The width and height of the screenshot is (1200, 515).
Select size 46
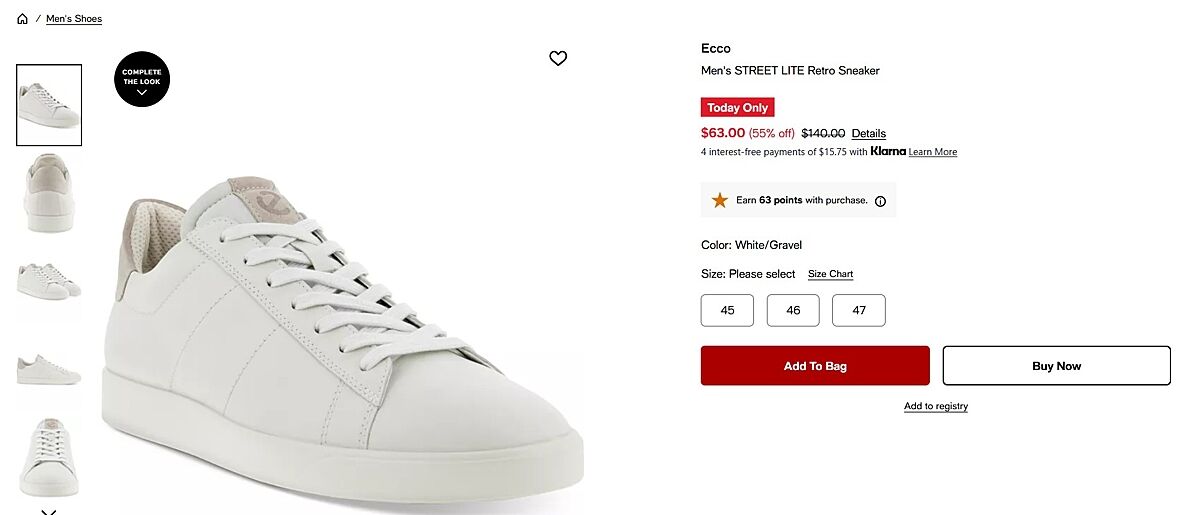coord(793,310)
